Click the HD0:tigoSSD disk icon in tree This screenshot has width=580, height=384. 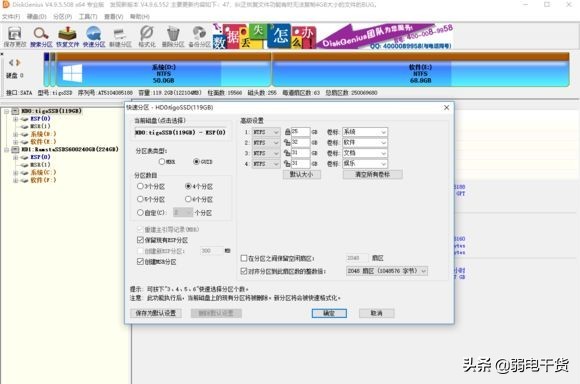[x=15, y=111]
